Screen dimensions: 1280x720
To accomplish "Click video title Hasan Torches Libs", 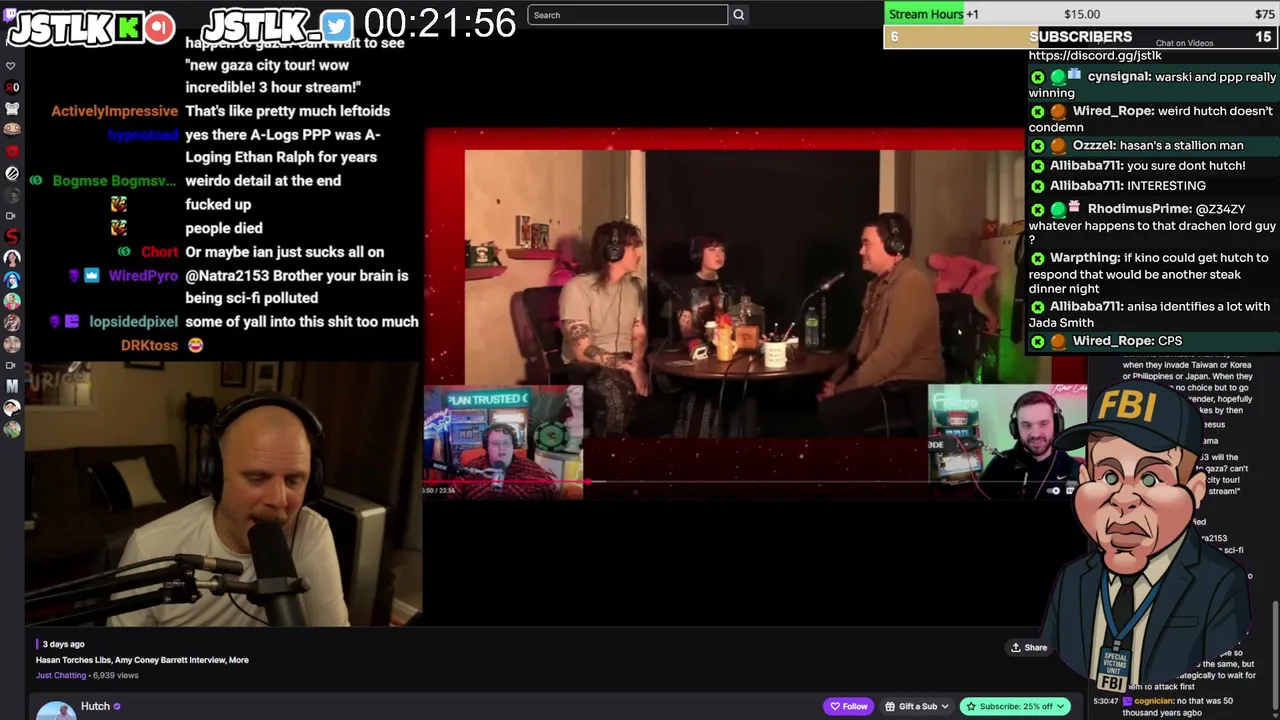I will coord(142,660).
